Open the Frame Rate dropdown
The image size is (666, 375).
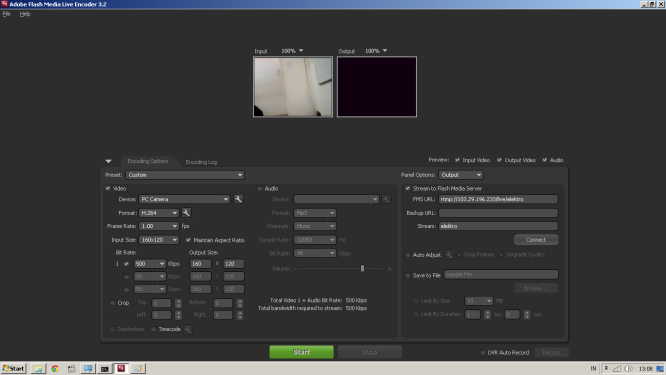(x=159, y=226)
